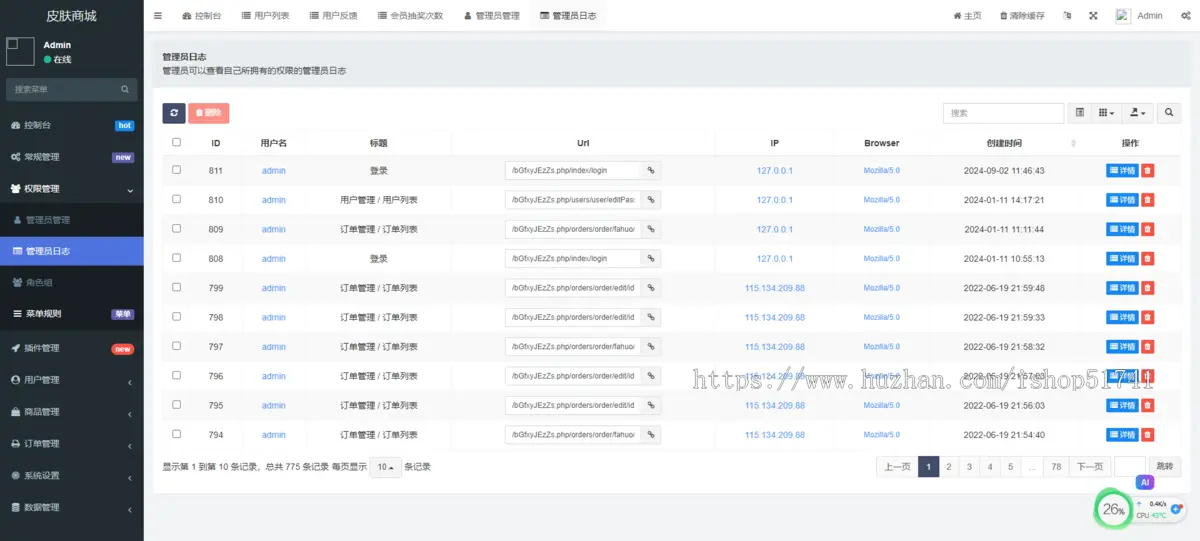Click the link icon beside row 797 Url
Screen dimensions: 1200x541
point(650,347)
